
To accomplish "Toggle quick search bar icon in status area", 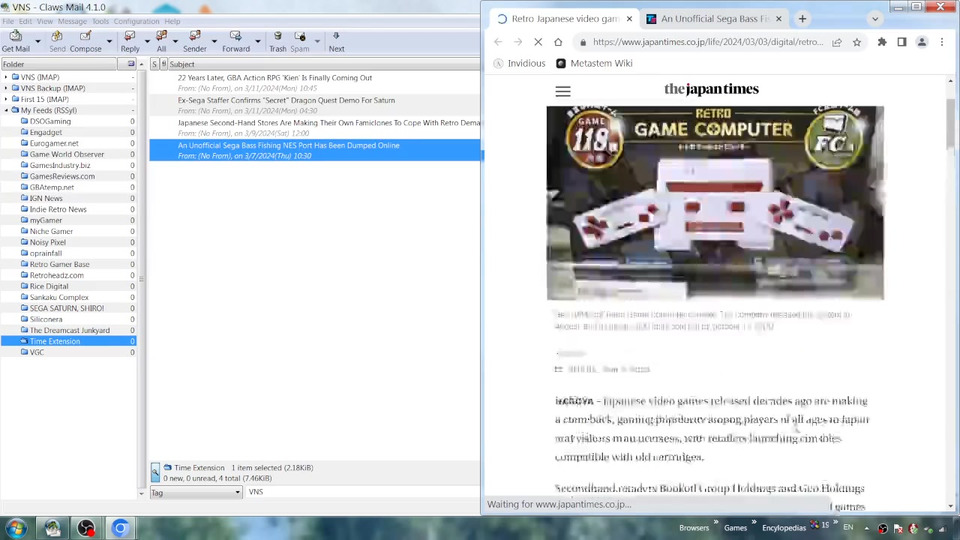I will 155,472.
